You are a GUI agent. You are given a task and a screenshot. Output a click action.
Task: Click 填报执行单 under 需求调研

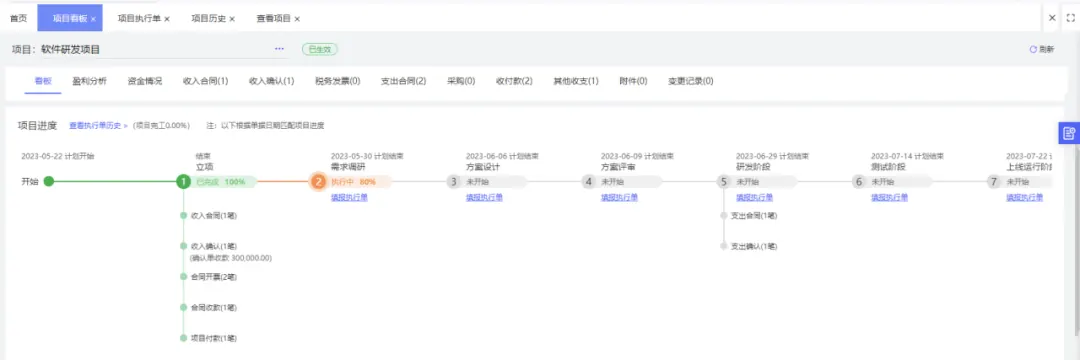pyautogui.click(x=349, y=198)
